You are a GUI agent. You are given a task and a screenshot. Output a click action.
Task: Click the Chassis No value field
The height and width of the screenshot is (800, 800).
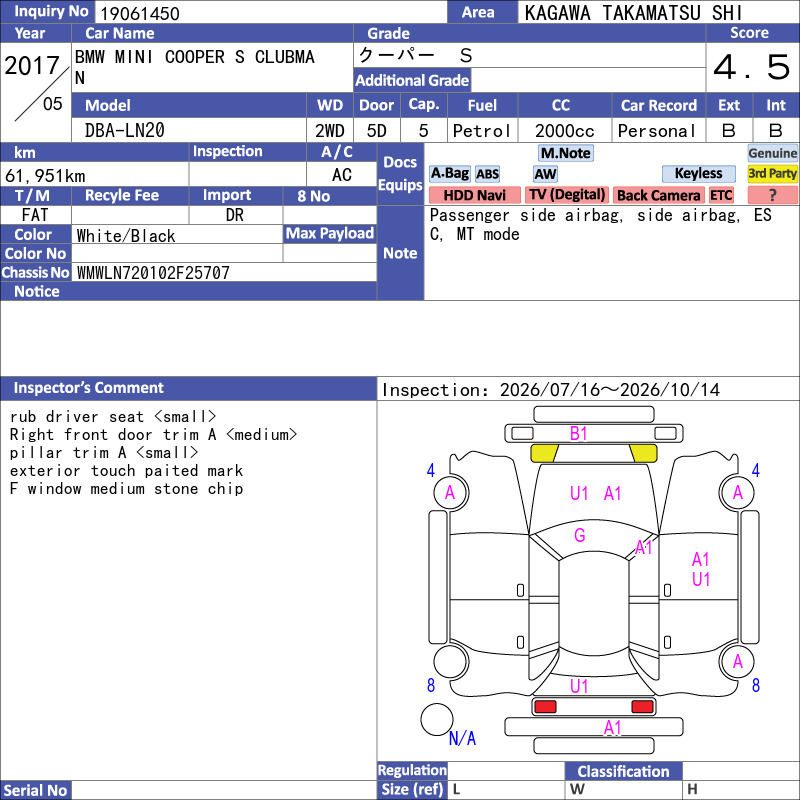coord(224,272)
